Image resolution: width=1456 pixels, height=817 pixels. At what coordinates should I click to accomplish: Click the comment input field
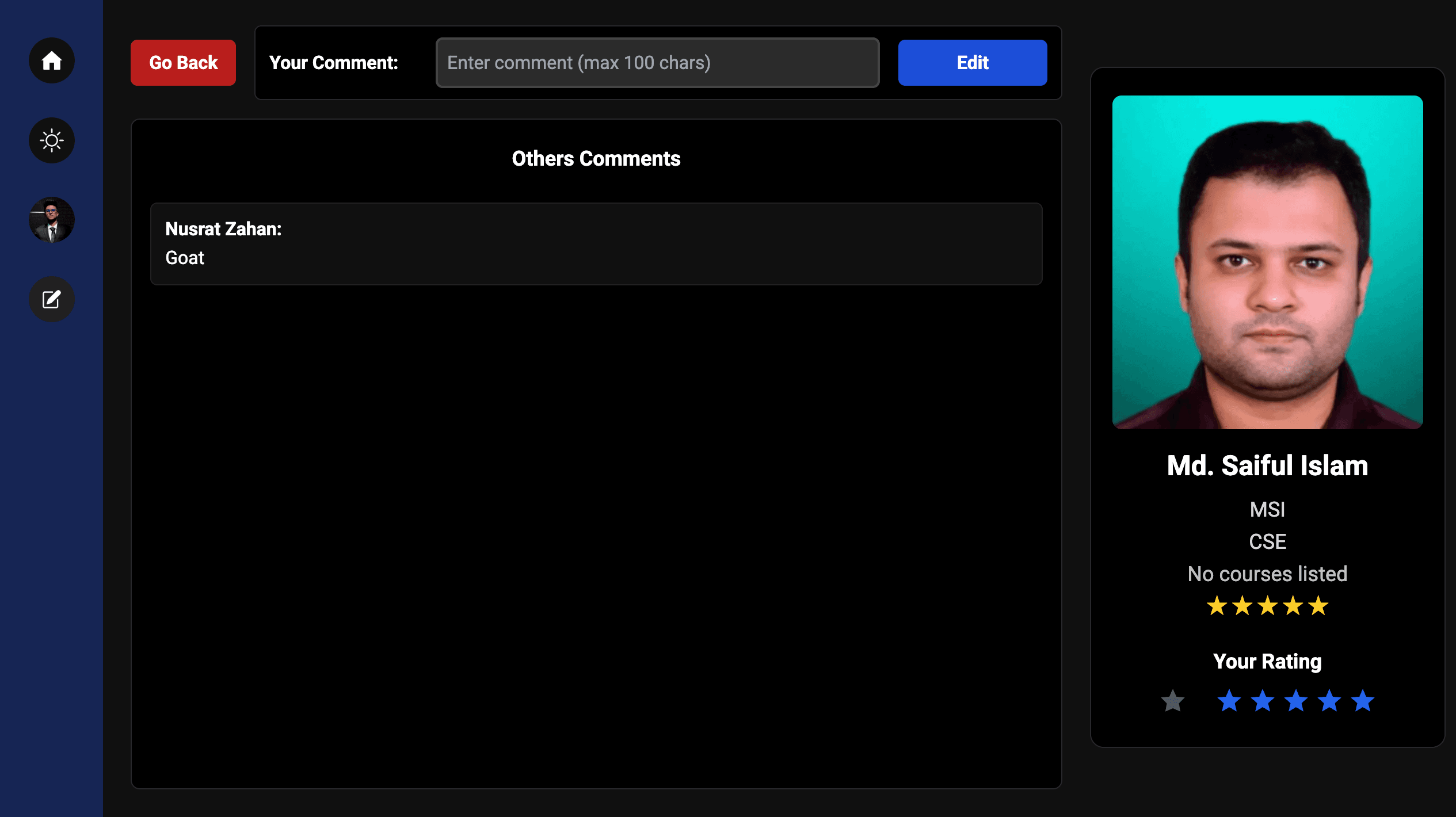pyautogui.click(x=657, y=63)
